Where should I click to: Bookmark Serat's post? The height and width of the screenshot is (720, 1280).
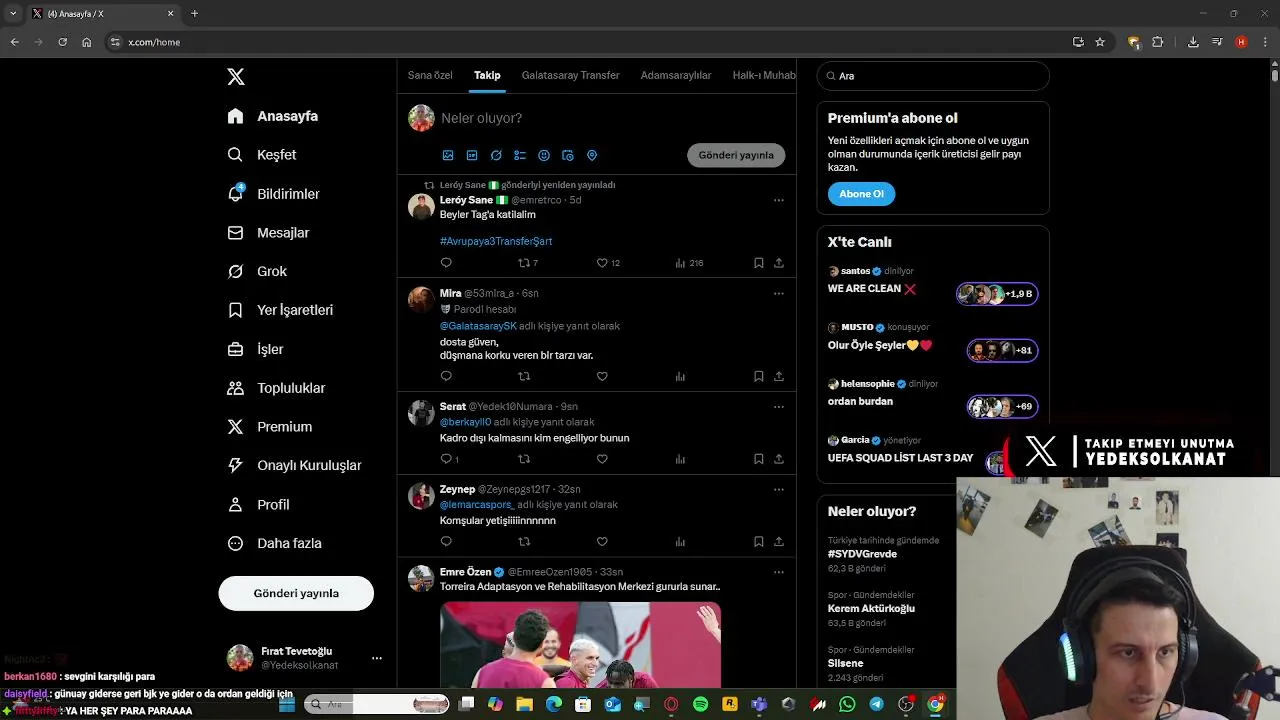(759, 459)
